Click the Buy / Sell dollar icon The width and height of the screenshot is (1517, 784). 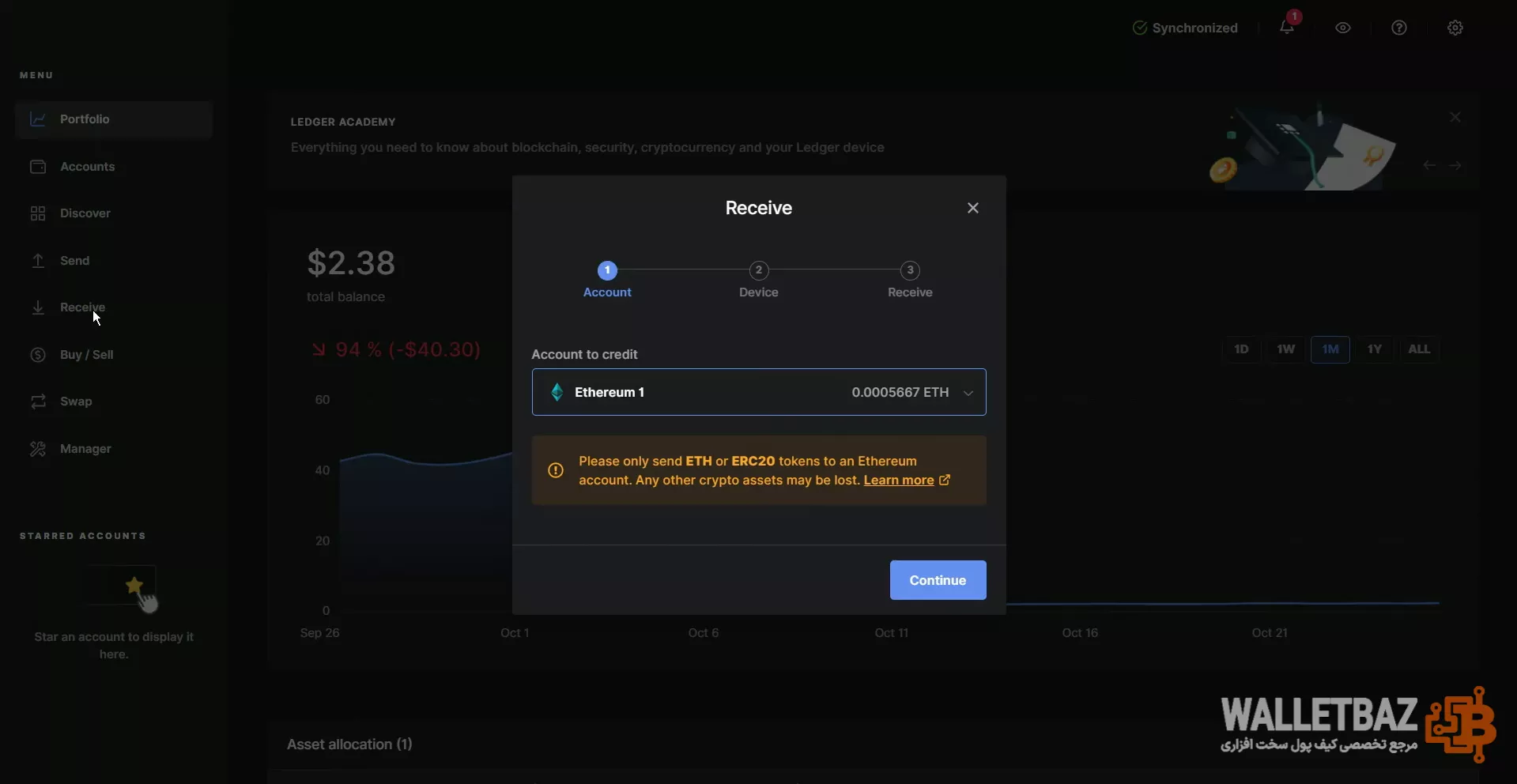38,355
